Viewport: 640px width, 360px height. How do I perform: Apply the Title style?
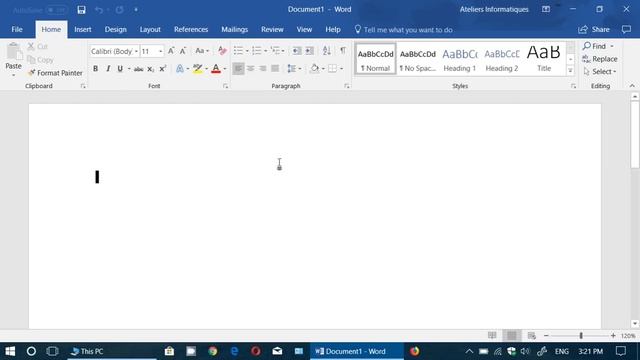pos(544,59)
